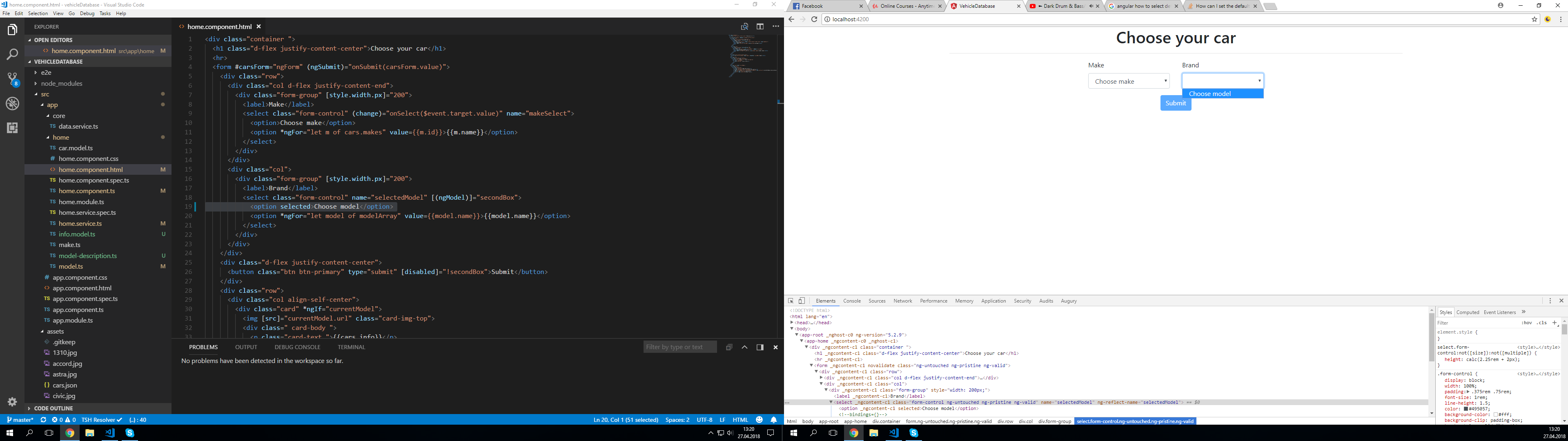
Task: Select the element inspector tool in DevTools
Action: click(x=791, y=300)
